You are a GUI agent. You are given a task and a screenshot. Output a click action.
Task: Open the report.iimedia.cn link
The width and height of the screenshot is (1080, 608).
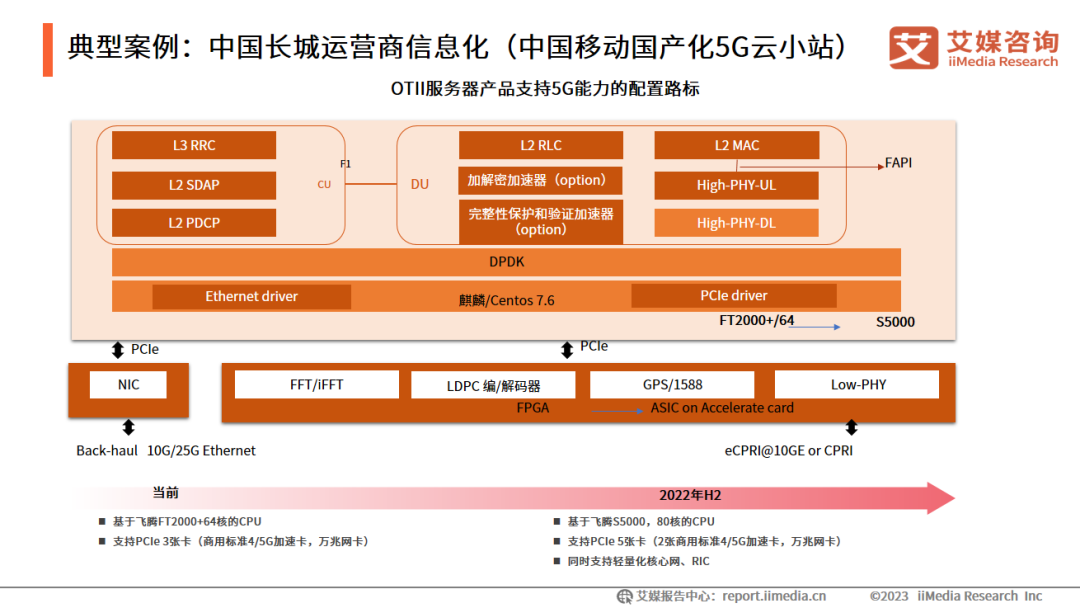pos(773,596)
